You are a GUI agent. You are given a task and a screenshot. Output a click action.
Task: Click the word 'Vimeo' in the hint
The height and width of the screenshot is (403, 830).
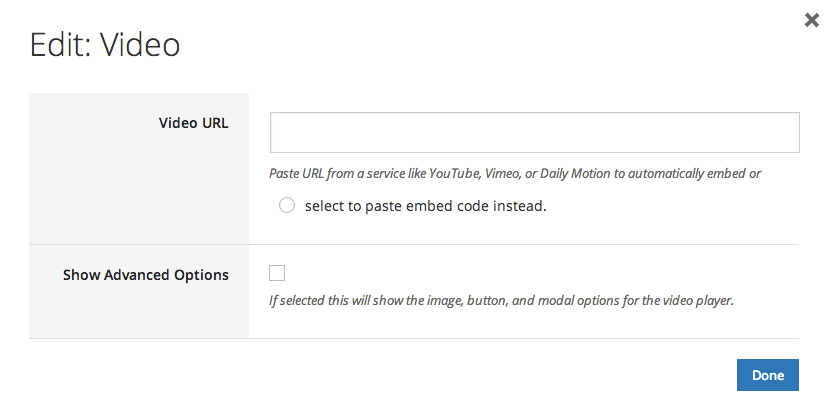503,174
